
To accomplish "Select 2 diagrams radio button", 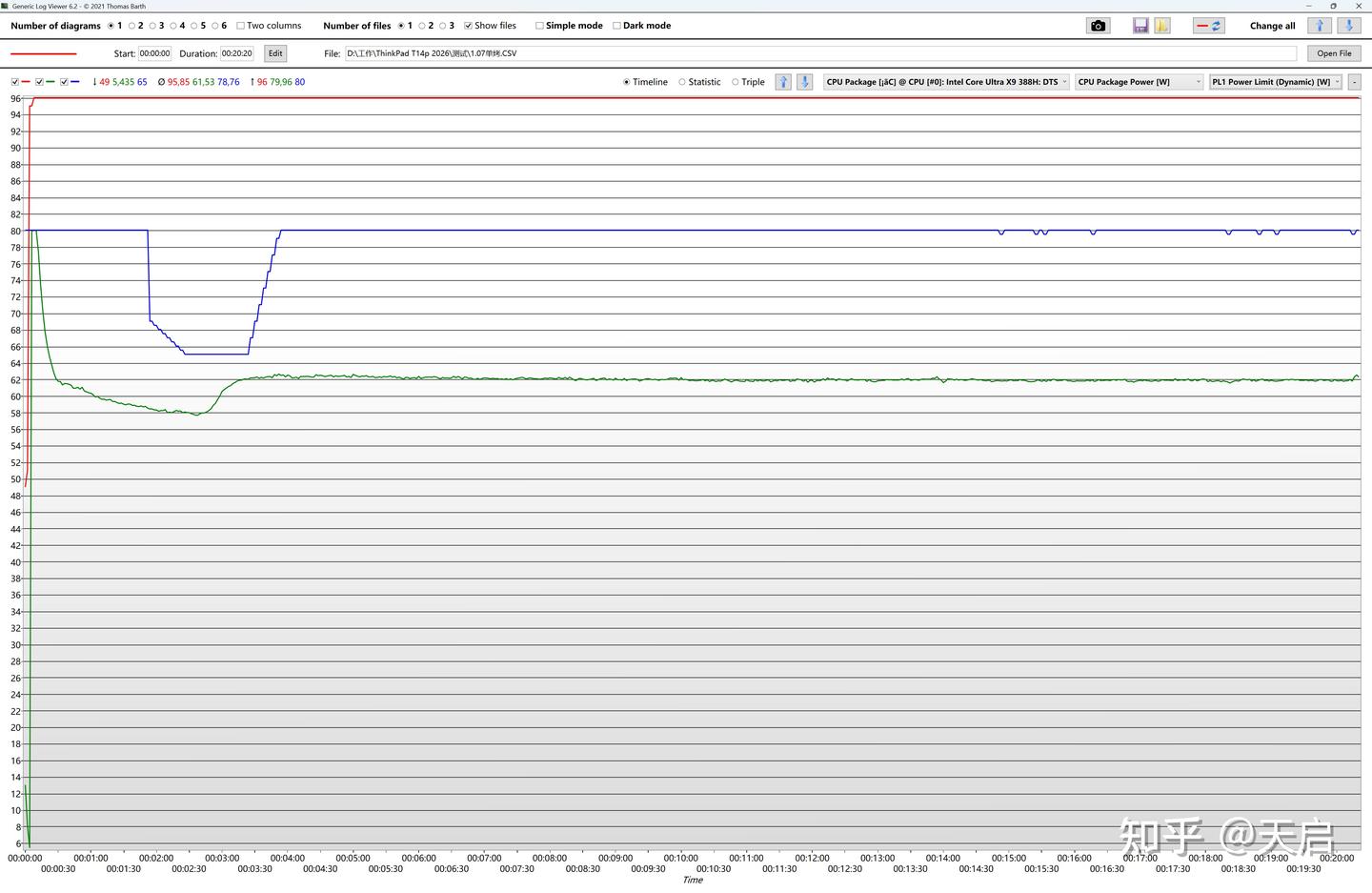I will pyautogui.click(x=131, y=26).
